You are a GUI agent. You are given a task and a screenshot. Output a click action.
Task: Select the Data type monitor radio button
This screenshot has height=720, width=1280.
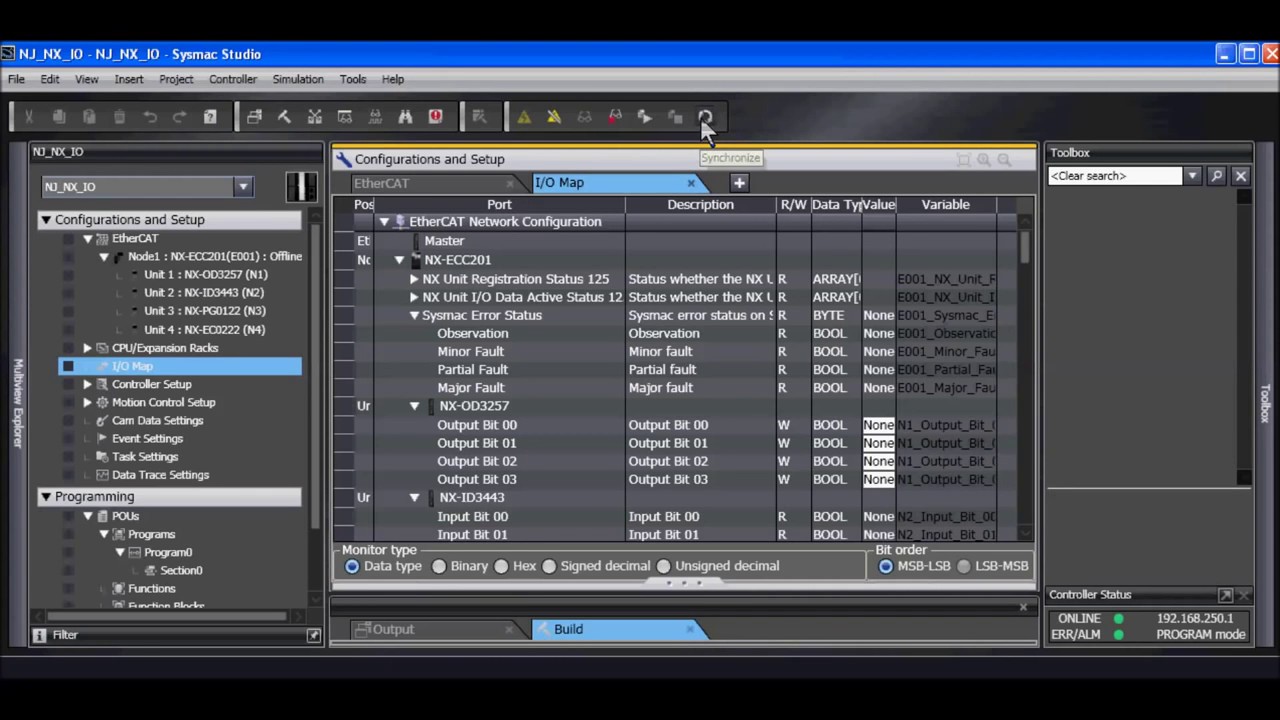pos(352,566)
